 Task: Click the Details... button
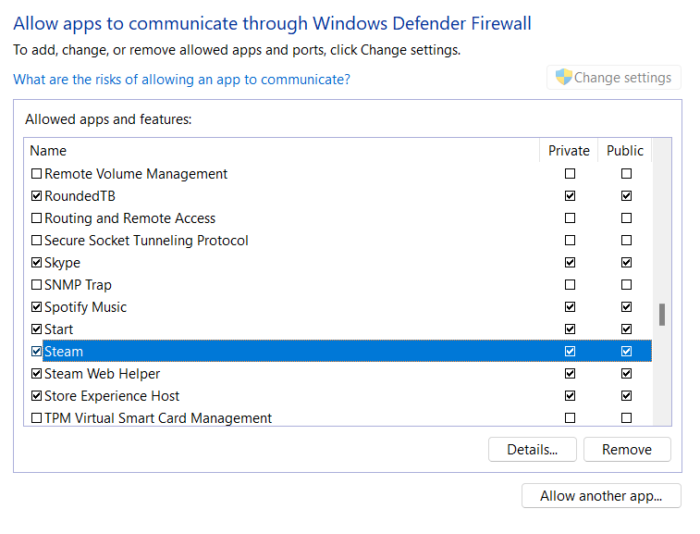(x=532, y=450)
